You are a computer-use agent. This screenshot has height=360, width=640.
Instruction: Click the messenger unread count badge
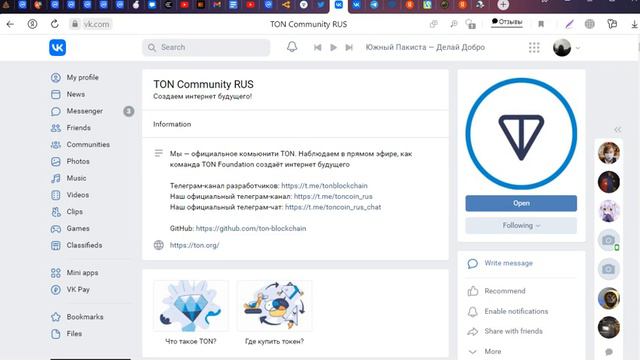(129, 111)
